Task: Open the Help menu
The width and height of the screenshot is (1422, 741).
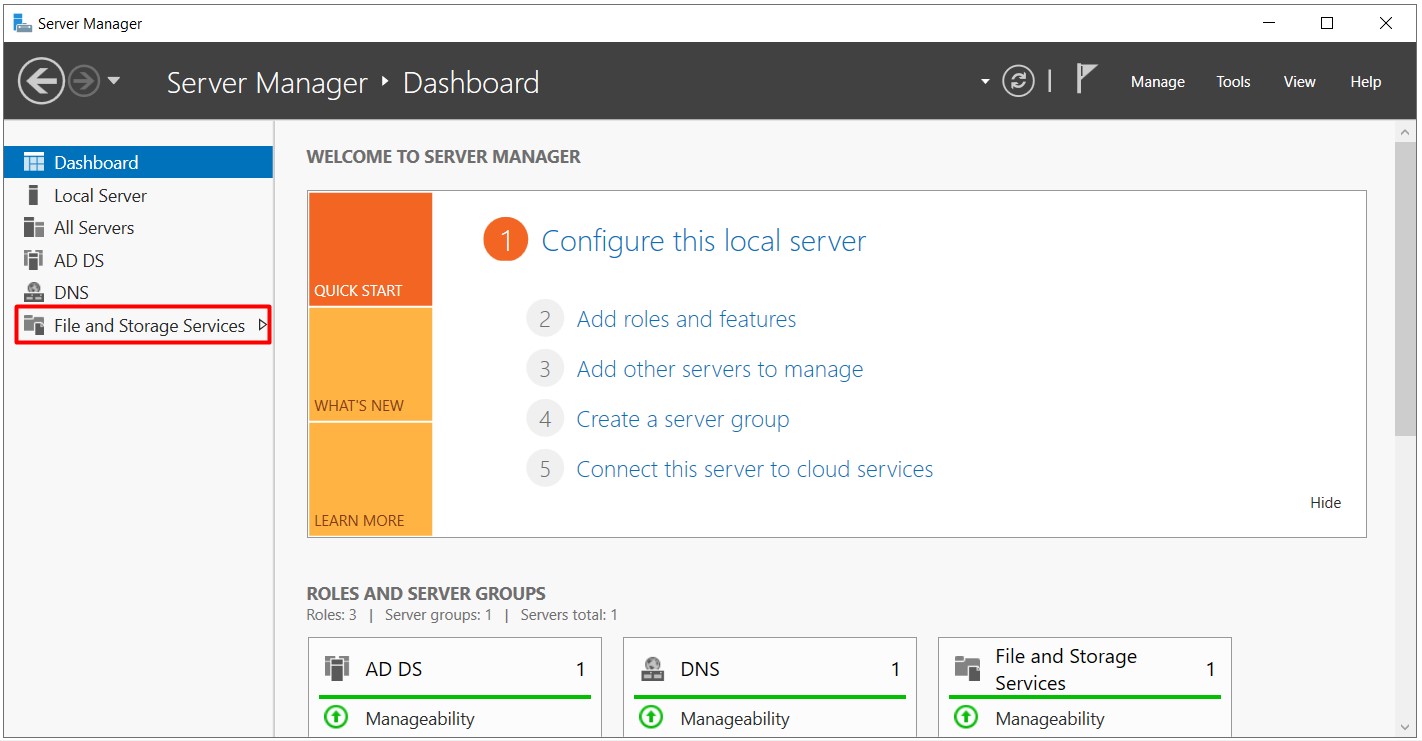Action: [1365, 82]
